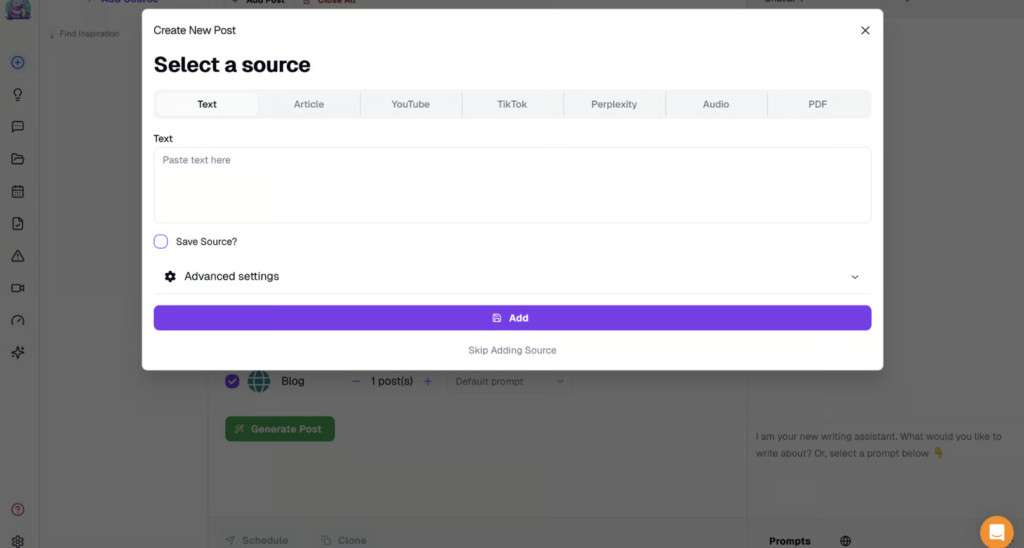Click the Skip Adding Source link
The height and width of the screenshot is (548, 1024).
(512, 350)
